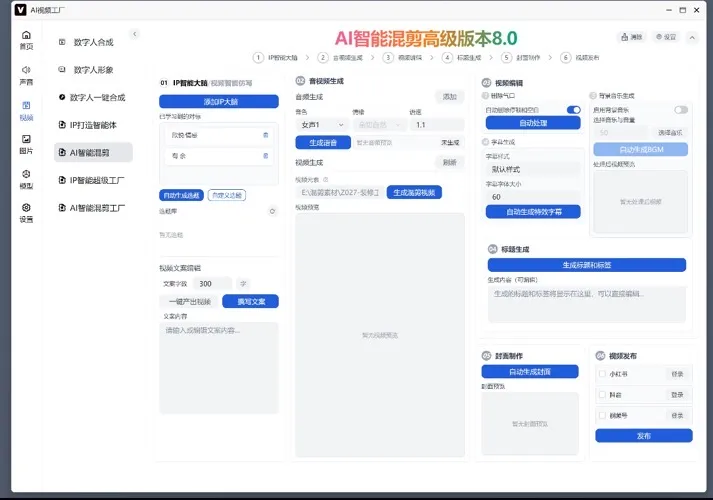Click the info icon beside 视频元素

326,180
